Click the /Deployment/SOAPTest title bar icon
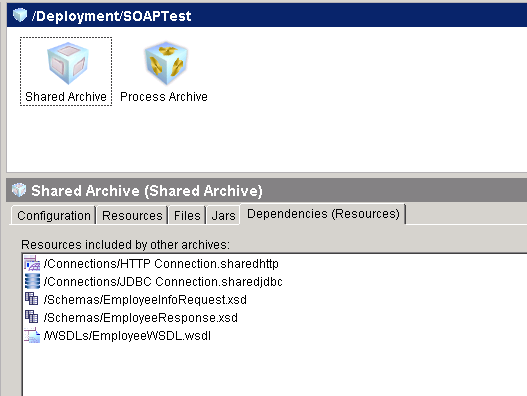This screenshot has height=396, width=527. pyautogui.click(x=19, y=15)
